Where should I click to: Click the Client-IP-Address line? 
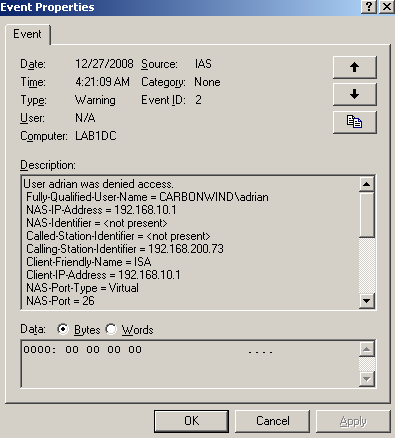(103, 275)
